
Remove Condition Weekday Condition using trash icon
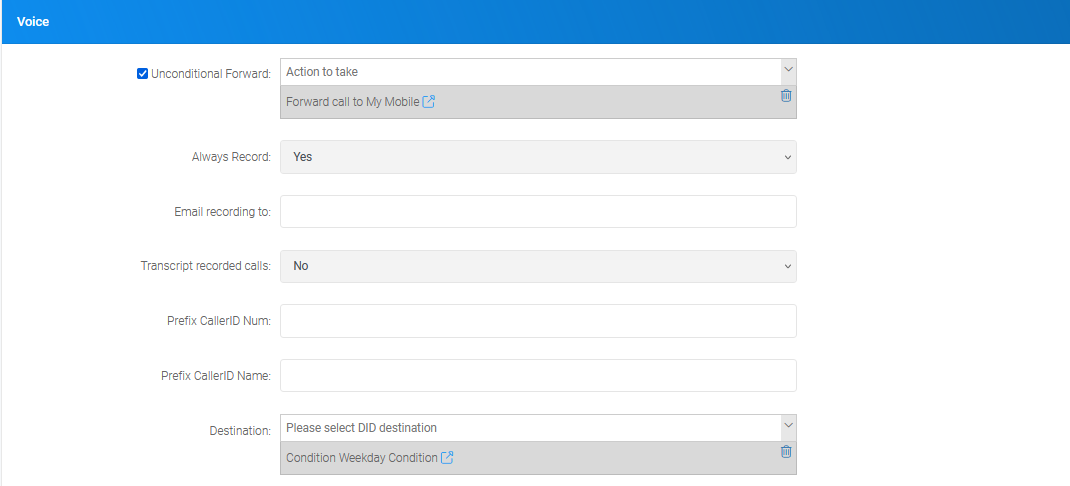[x=786, y=451]
